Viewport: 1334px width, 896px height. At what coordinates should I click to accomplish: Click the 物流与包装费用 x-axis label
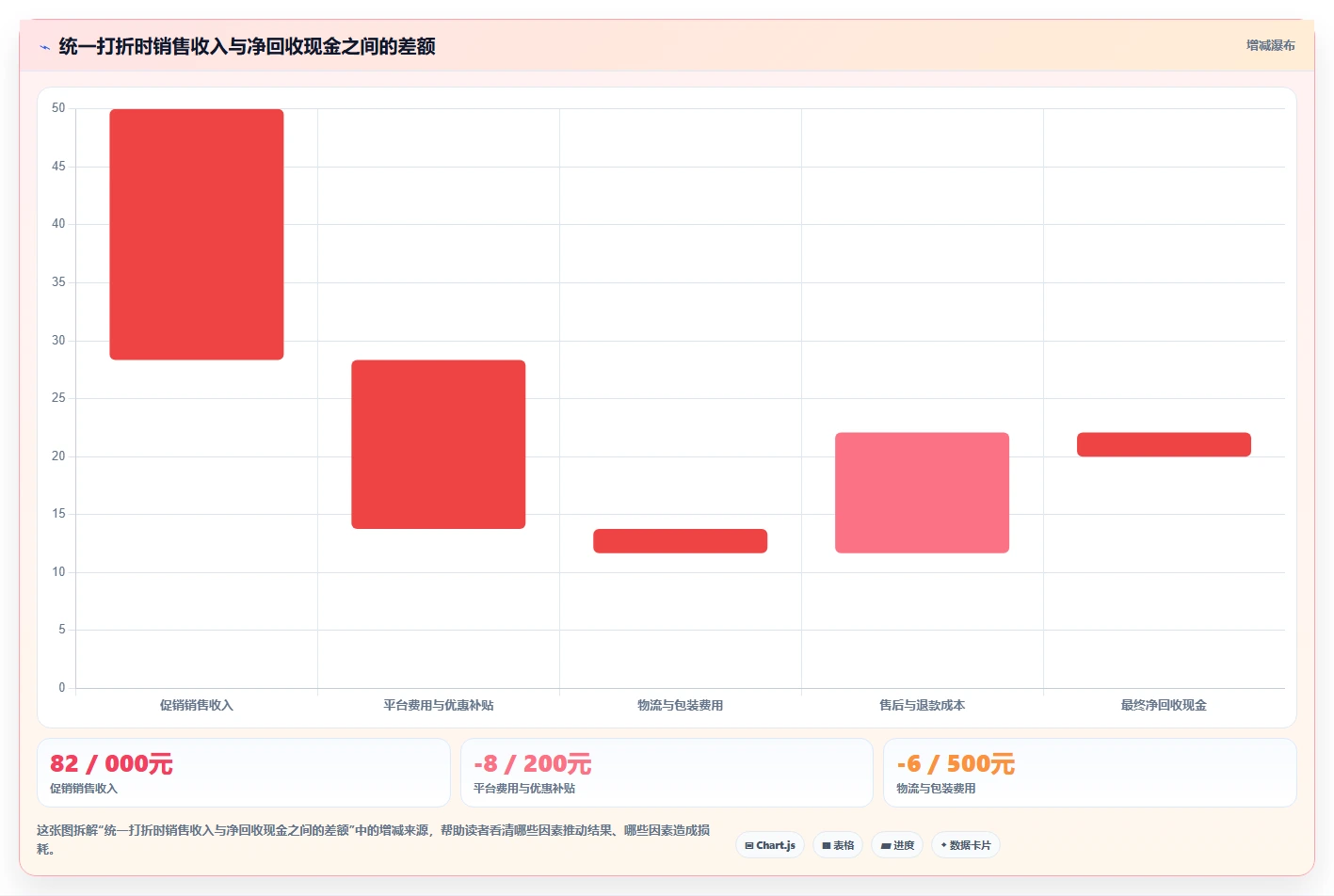tap(681, 705)
